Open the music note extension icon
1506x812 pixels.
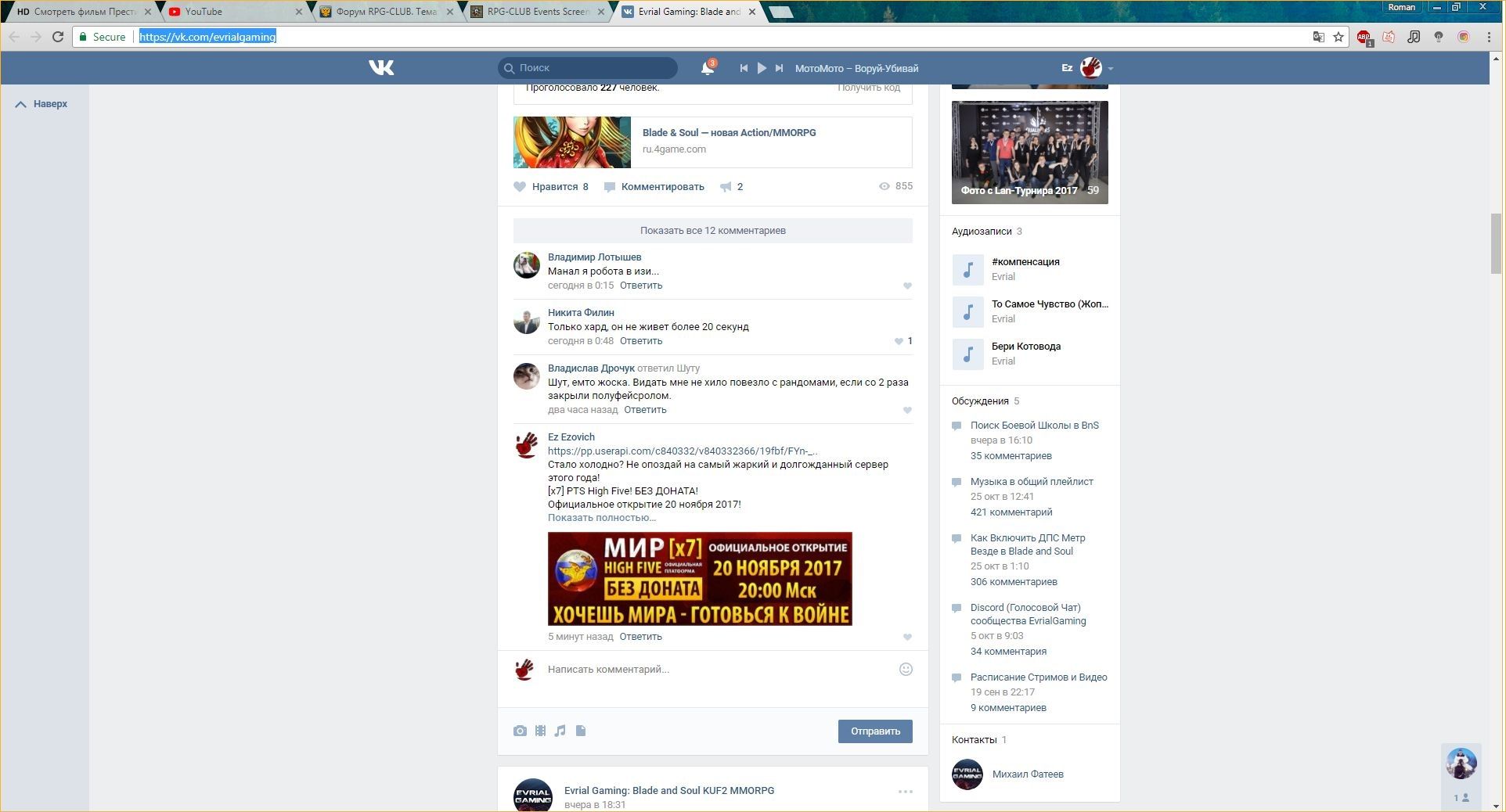coord(1414,37)
